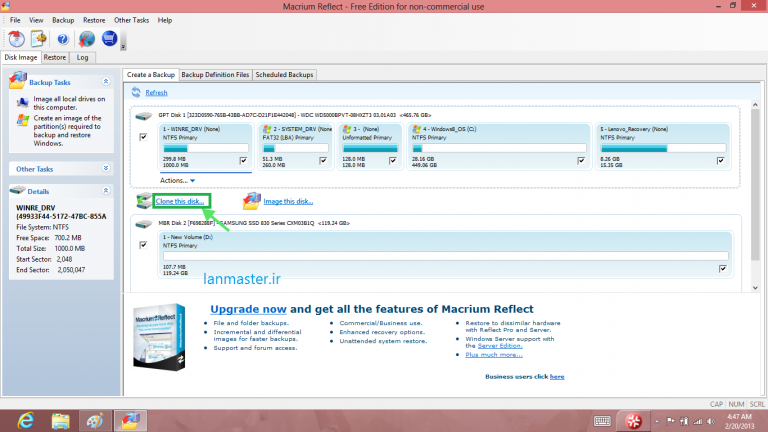The width and height of the screenshot is (768, 432).
Task: Click the Action Center flag tray icon
Action: click(x=671, y=421)
